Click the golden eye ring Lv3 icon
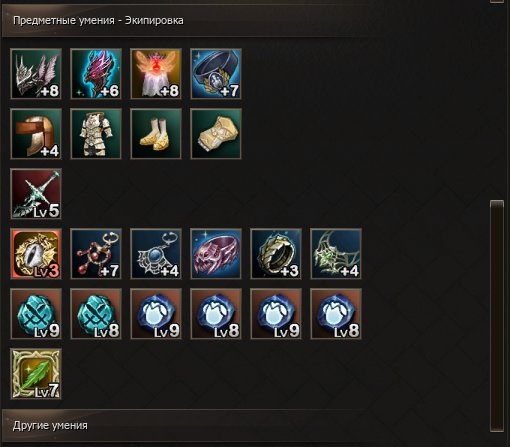The width and height of the screenshot is (510, 447). tap(36, 254)
